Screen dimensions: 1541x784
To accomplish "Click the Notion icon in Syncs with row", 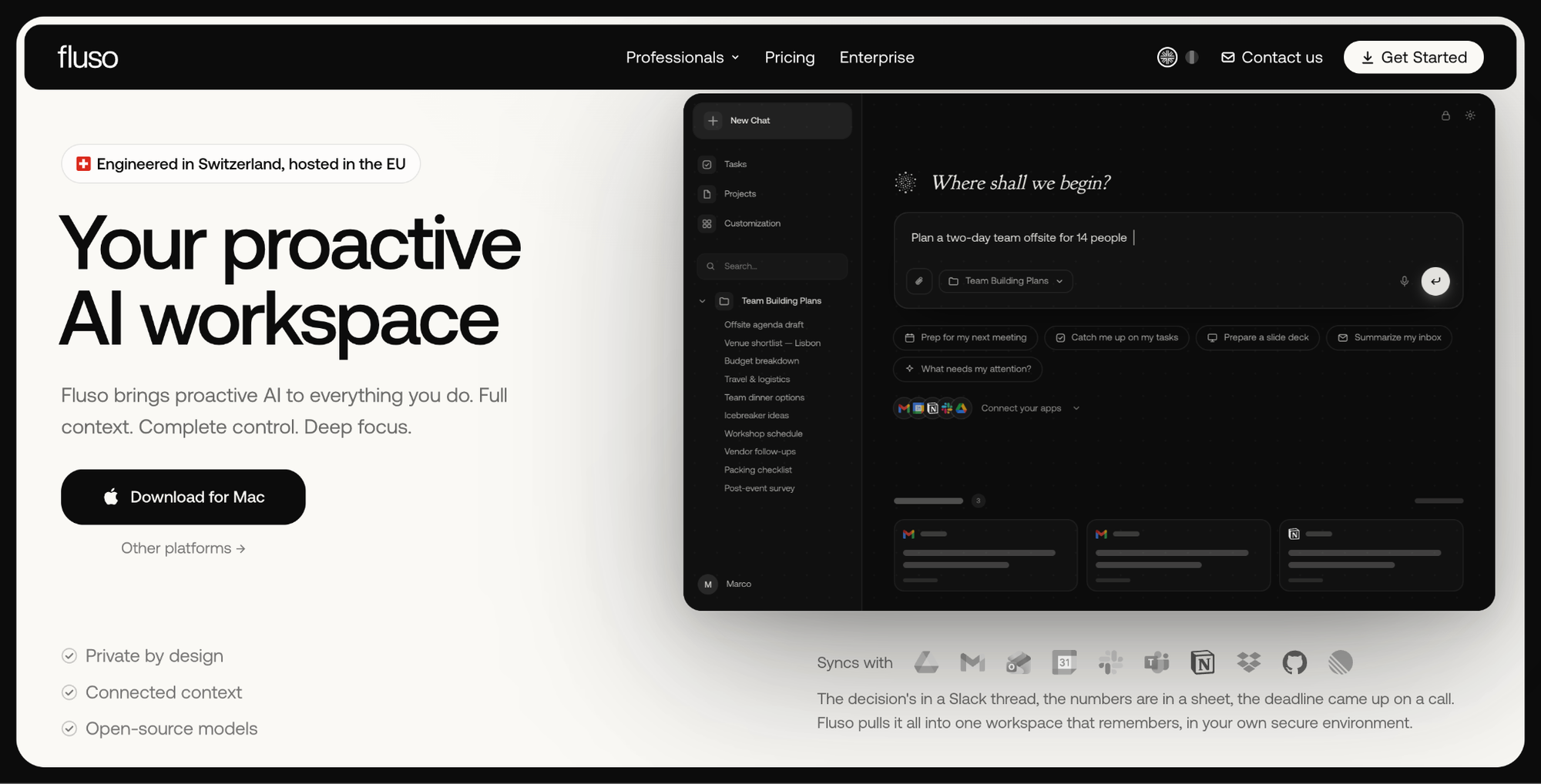I will [1203, 662].
